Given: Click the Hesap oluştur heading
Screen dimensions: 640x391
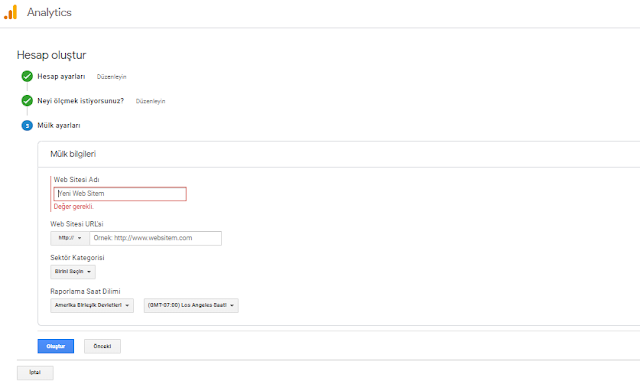Looking at the screenshot, I should [x=51, y=55].
